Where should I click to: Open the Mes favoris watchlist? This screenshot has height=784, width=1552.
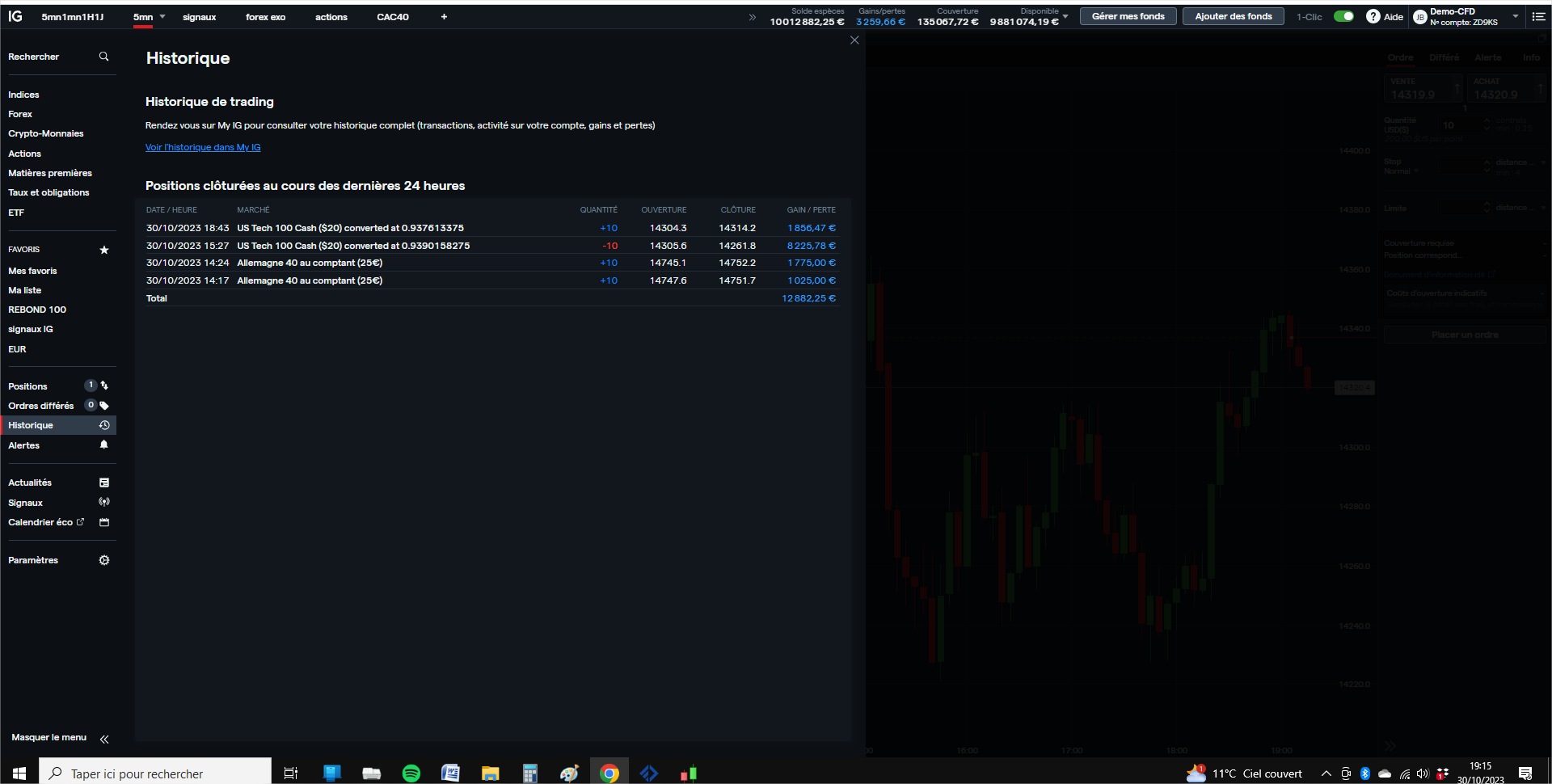coord(32,271)
